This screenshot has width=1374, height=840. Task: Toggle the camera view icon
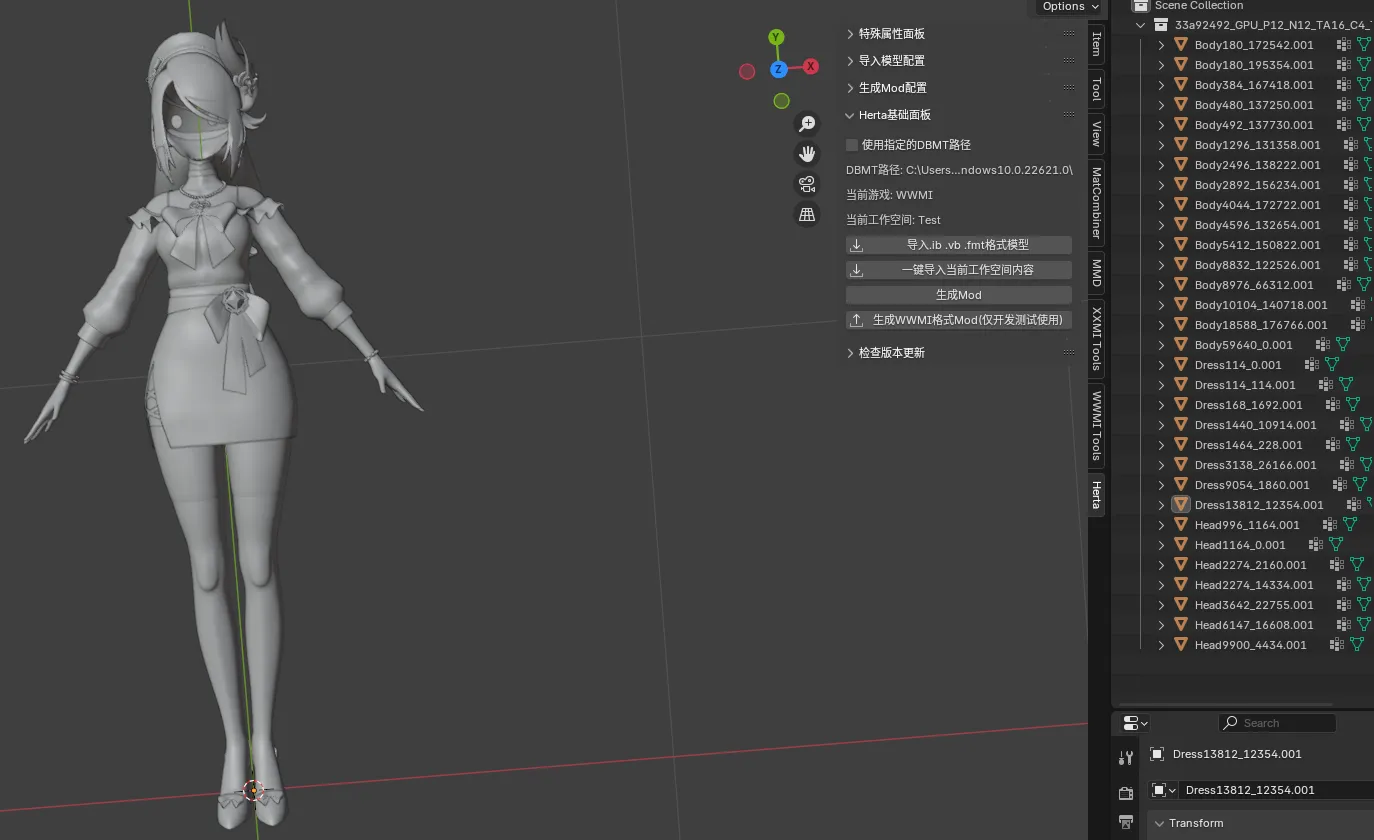pyautogui.click(x=807, y=184)
